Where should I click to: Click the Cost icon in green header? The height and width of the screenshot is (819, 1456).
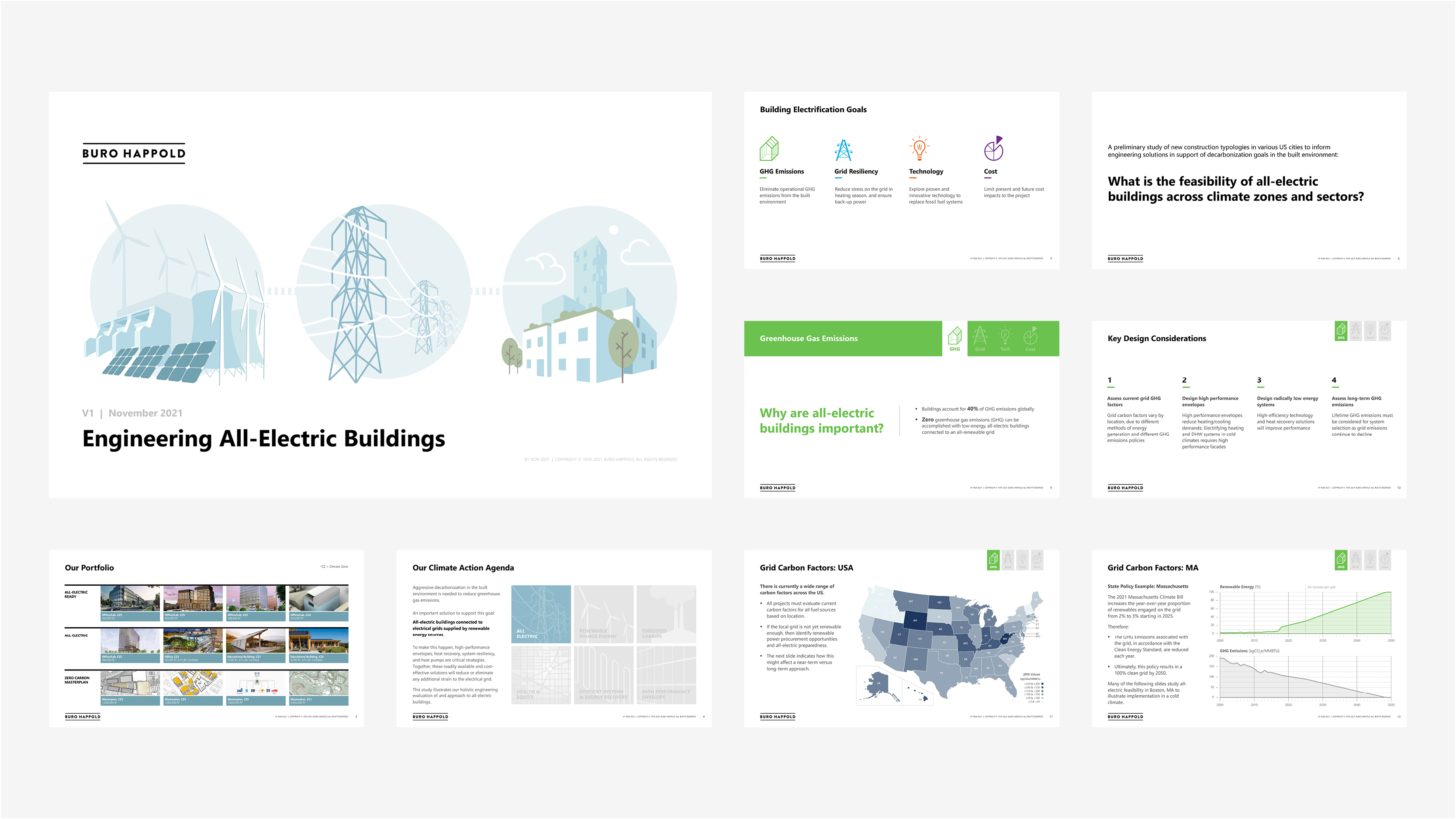pyautogui.click(x=1031, y=339)
